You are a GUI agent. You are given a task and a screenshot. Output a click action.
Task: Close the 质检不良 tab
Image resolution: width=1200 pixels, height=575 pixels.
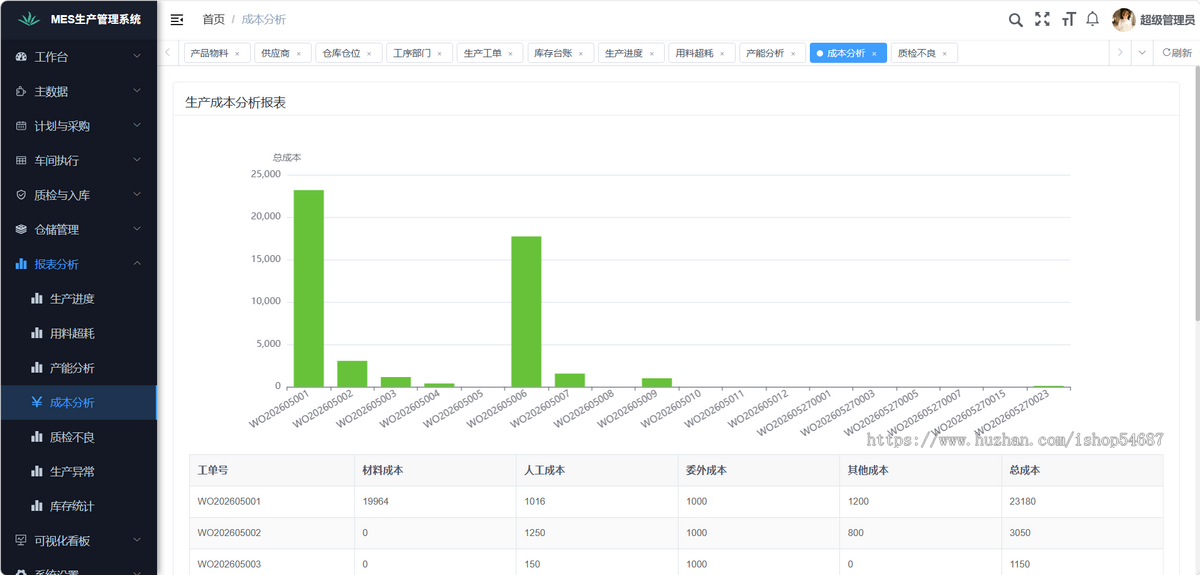click(944, 54)
